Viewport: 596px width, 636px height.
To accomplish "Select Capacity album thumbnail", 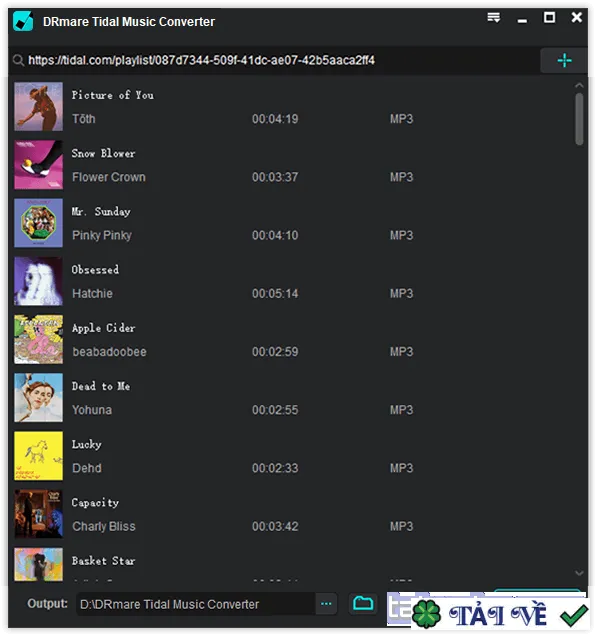I will 39,514.
